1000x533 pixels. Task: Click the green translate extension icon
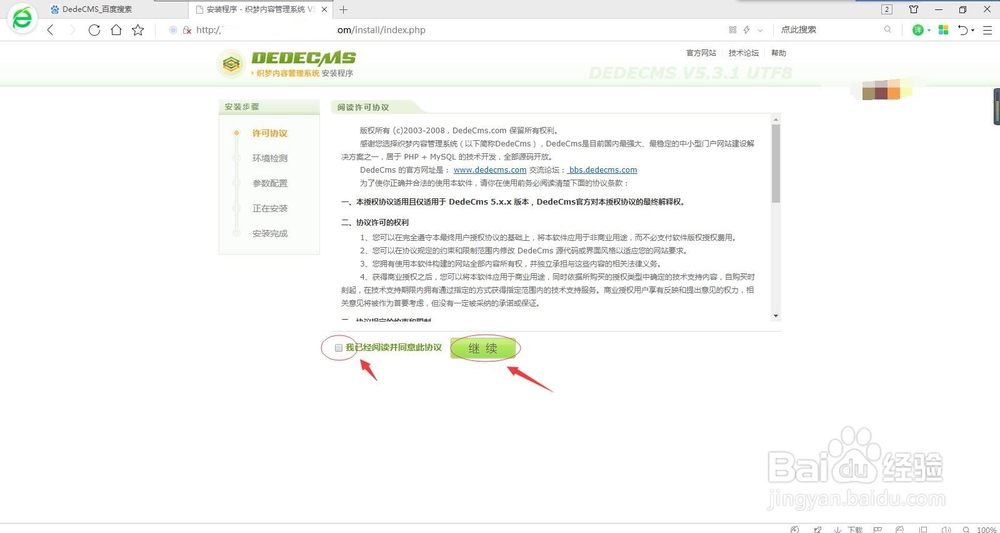tap(918, 30)
